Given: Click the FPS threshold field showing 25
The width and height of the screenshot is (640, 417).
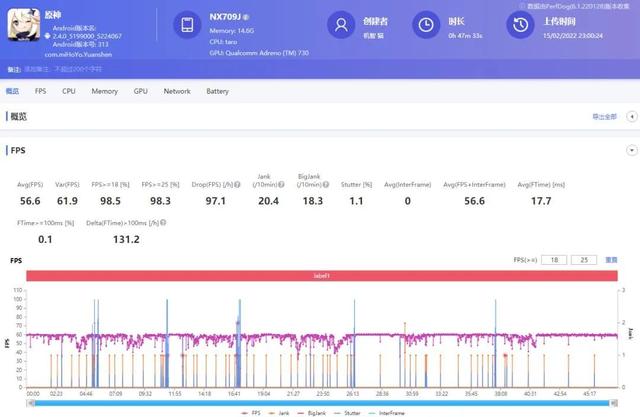Looking at the screenshot, I should (x=584, y=260).
